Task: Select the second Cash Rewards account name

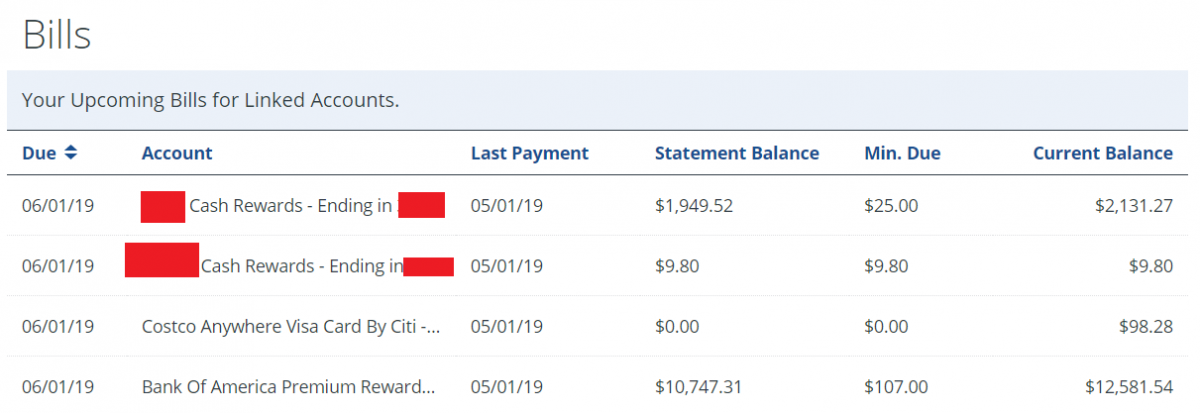Action: click(x=300, y=266)
